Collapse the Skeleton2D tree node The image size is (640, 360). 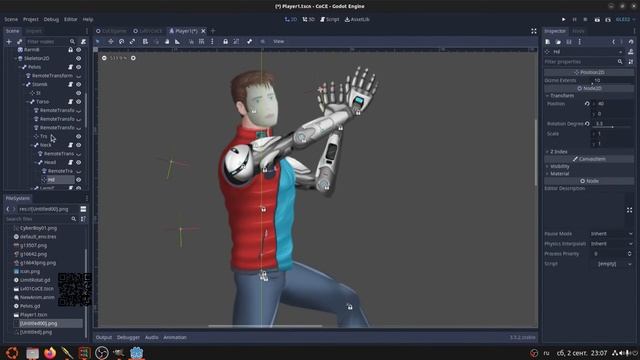point(16,58)
